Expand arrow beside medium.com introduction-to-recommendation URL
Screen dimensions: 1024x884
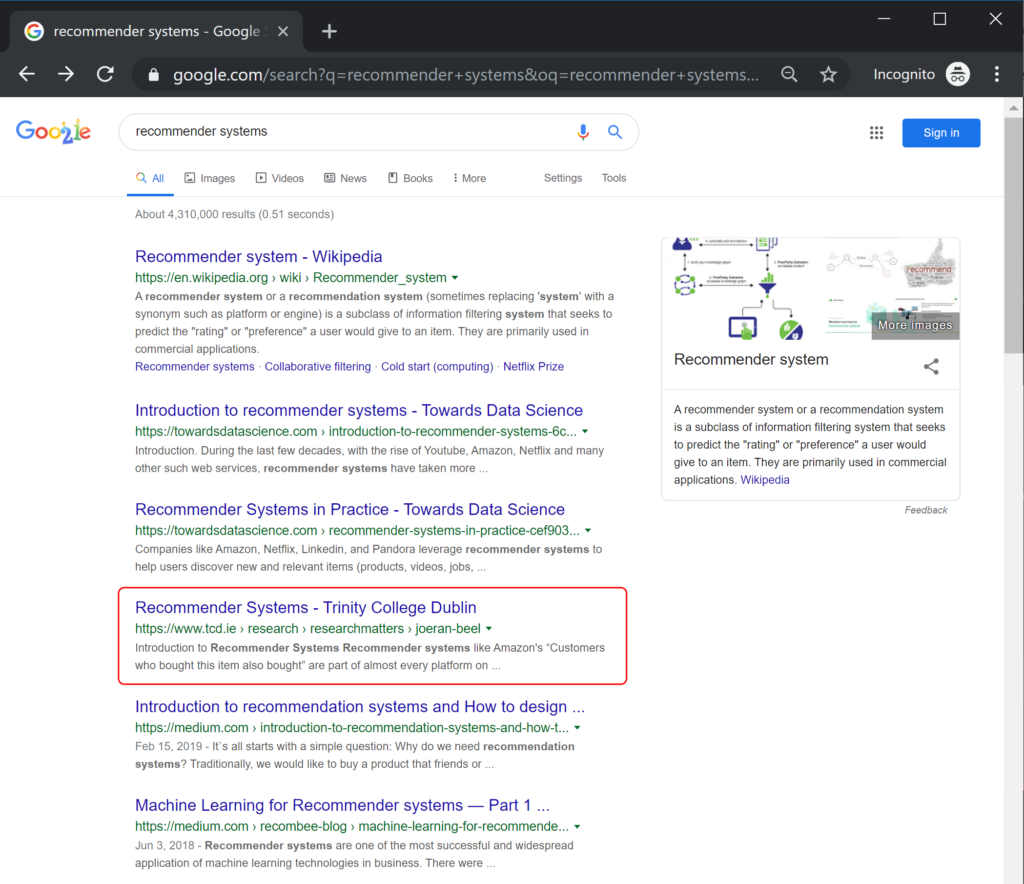tap(577, 728)
